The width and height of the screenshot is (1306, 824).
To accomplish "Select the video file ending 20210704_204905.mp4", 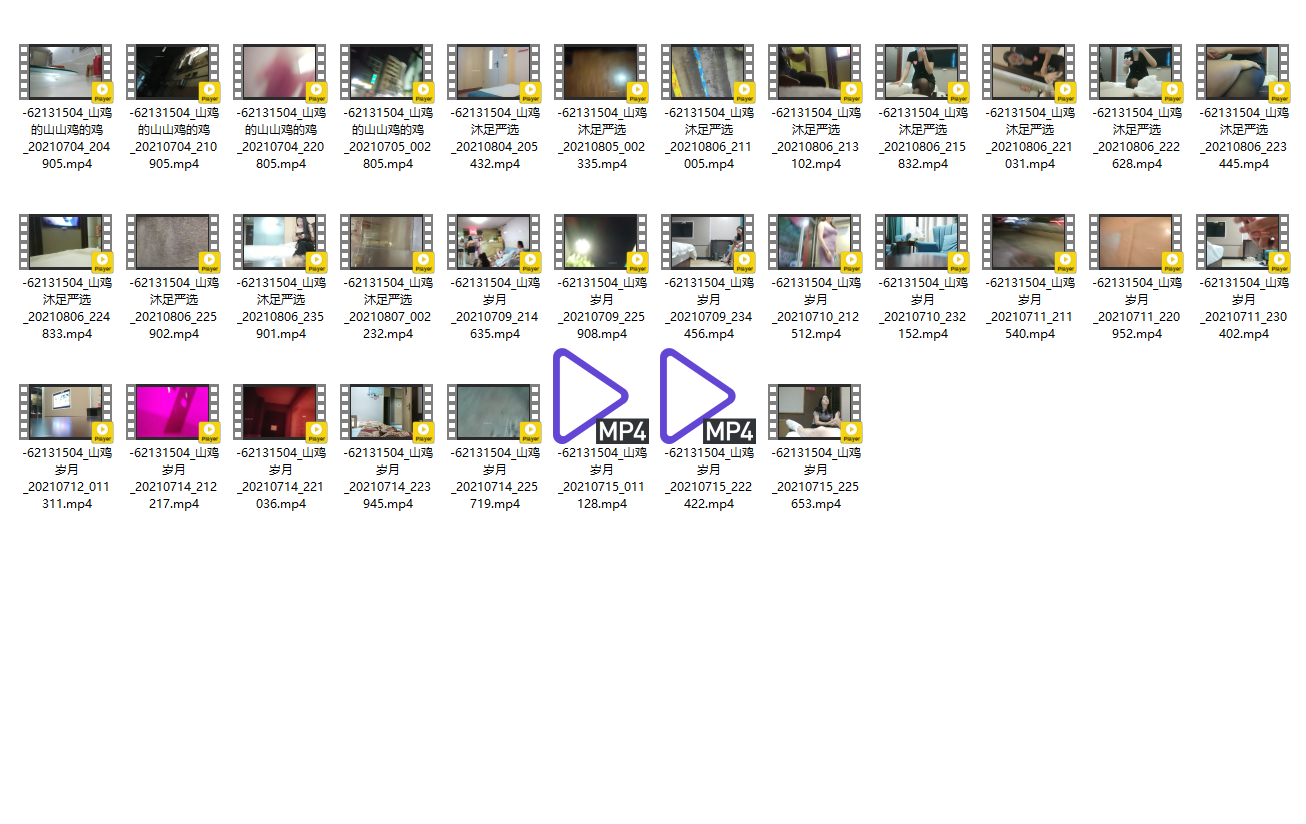I will coord(66,73).
